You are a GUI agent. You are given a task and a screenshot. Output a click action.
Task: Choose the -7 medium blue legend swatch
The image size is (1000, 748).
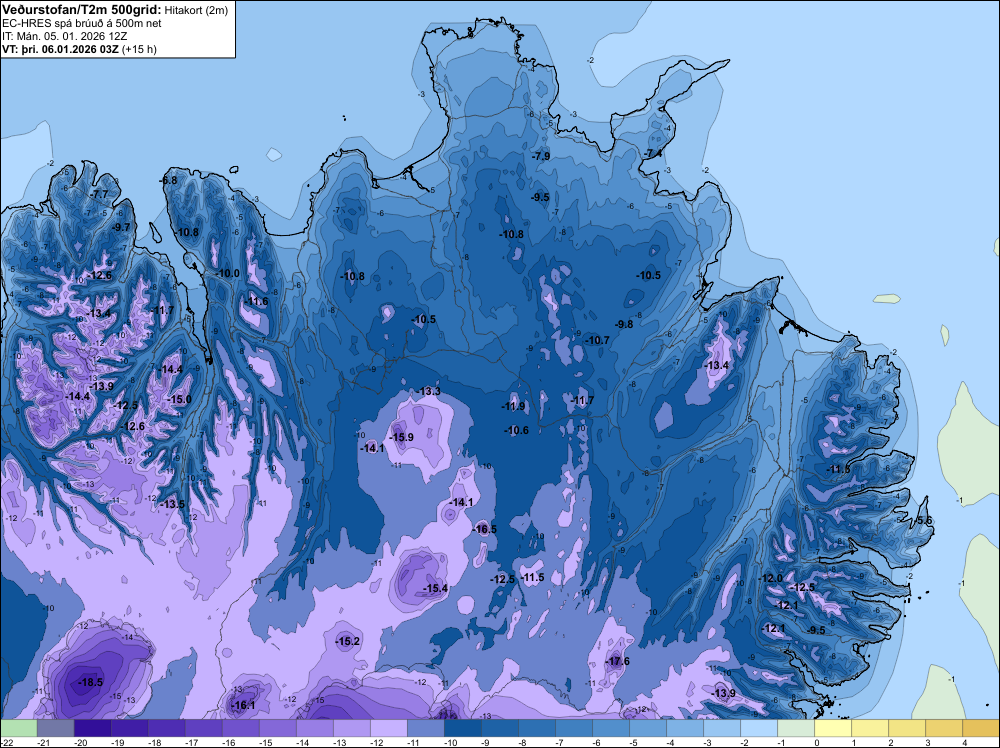tap(574, 728)
